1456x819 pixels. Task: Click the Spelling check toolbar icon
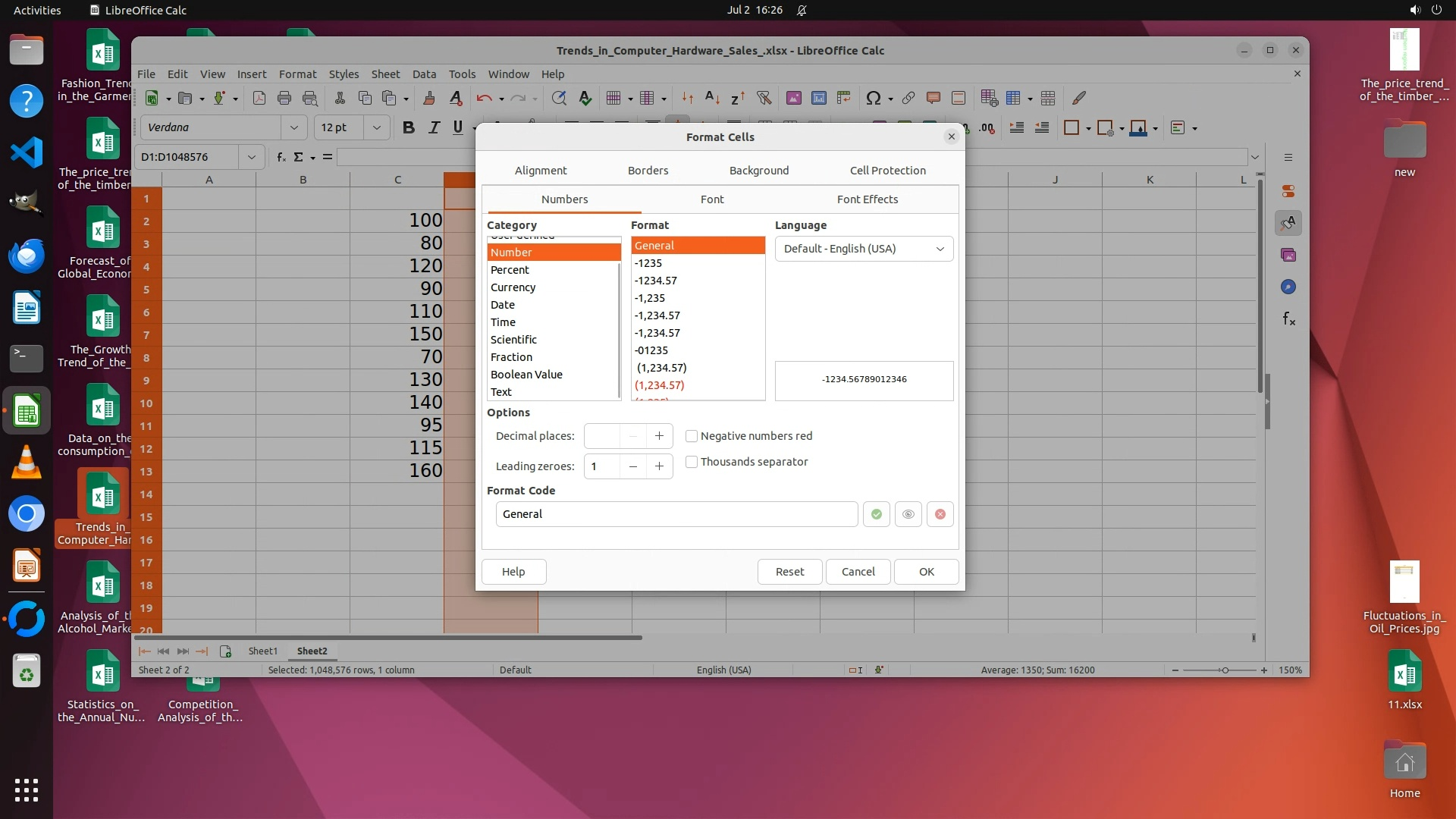click(585, 98)
